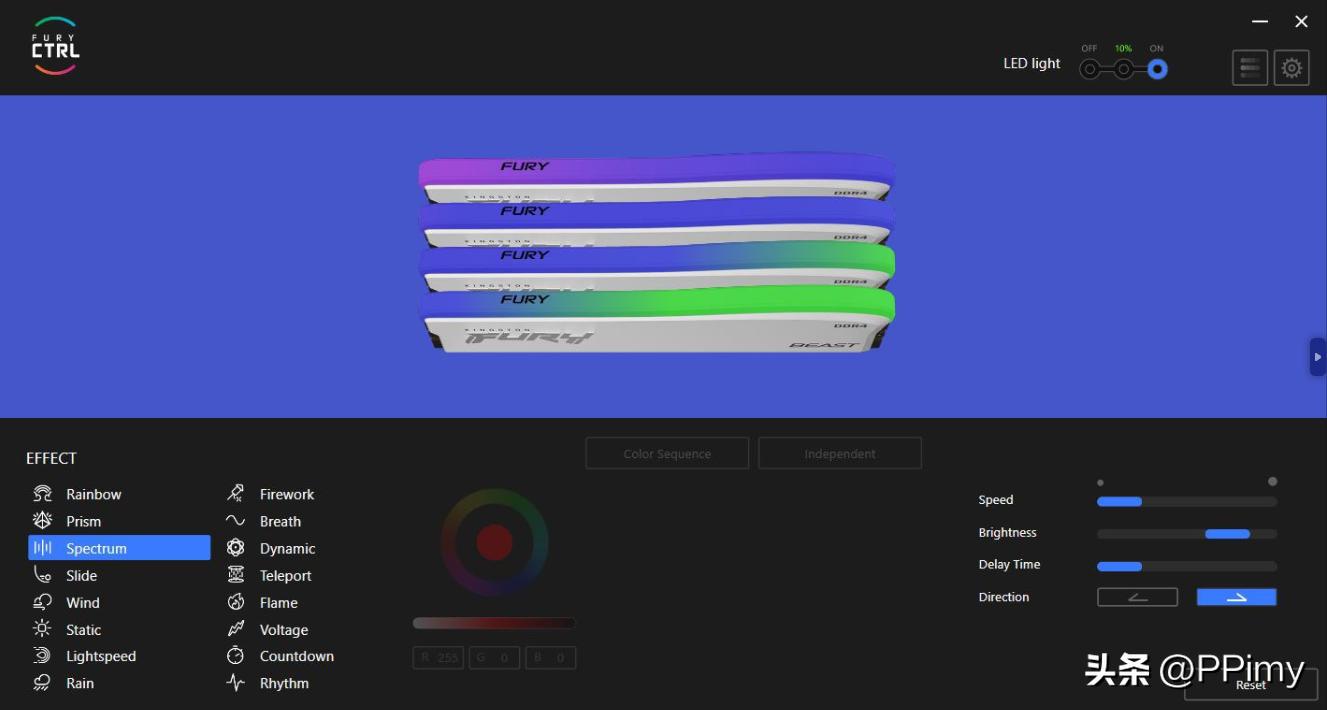Click the Rainbow effect icon
Viewport: 1327px width, 710px height.
coord(42,494)
